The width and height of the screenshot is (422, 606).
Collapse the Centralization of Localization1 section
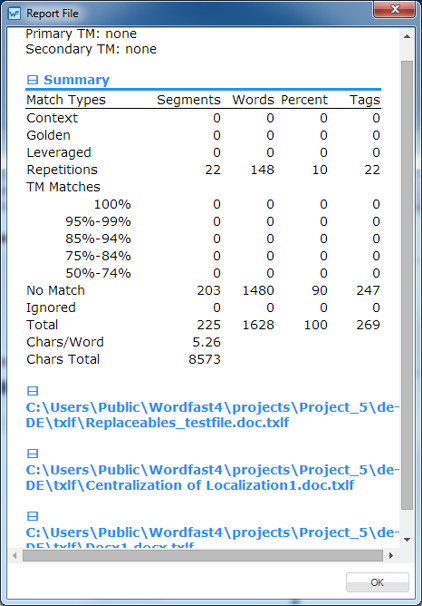tap(32, 453)
